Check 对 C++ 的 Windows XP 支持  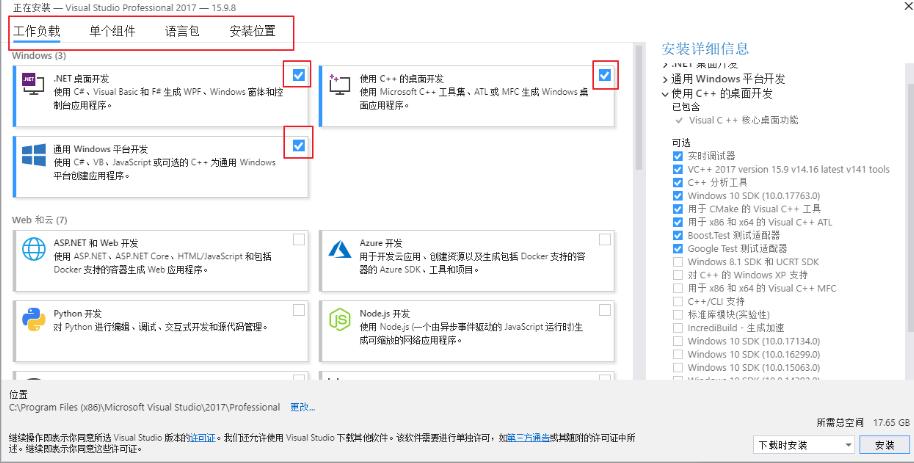point(677,275)
